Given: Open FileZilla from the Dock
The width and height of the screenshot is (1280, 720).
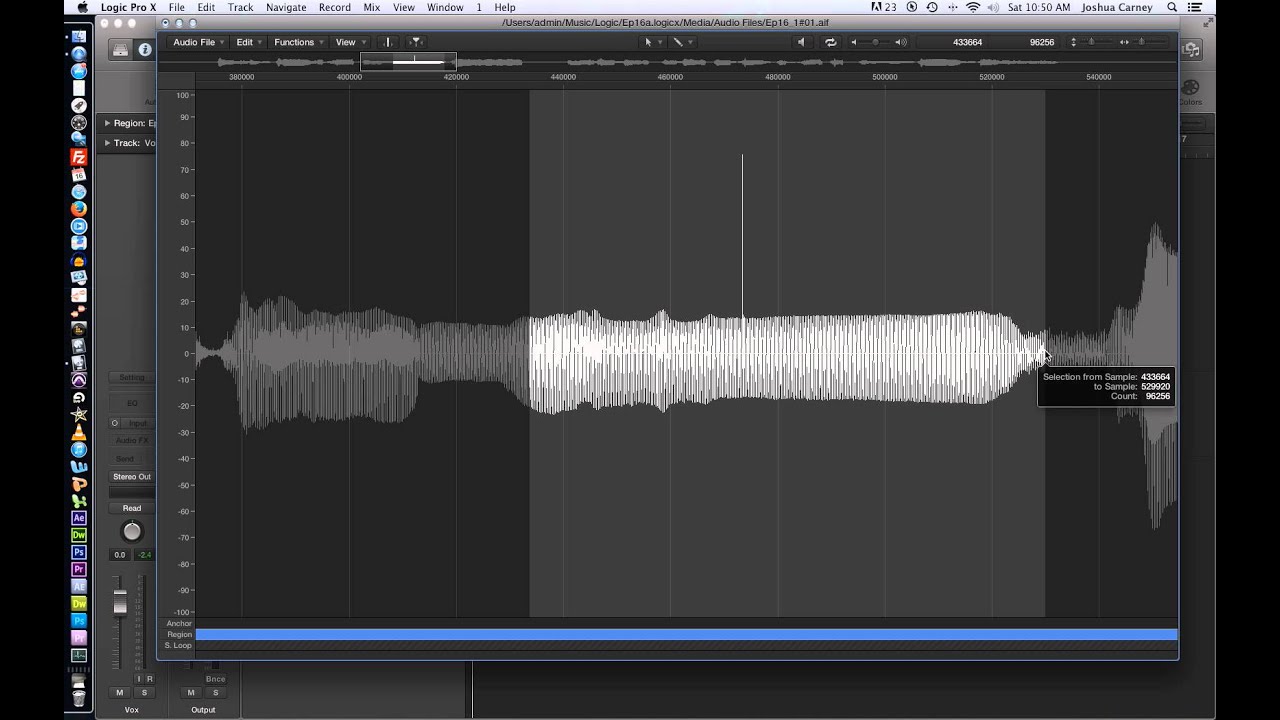Looking at the screenshot, I should point(79,157).
